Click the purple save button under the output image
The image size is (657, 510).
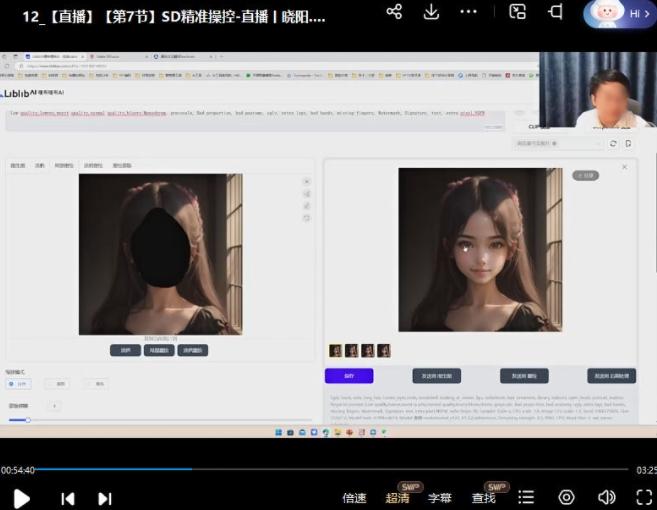[x=349, y=376]
